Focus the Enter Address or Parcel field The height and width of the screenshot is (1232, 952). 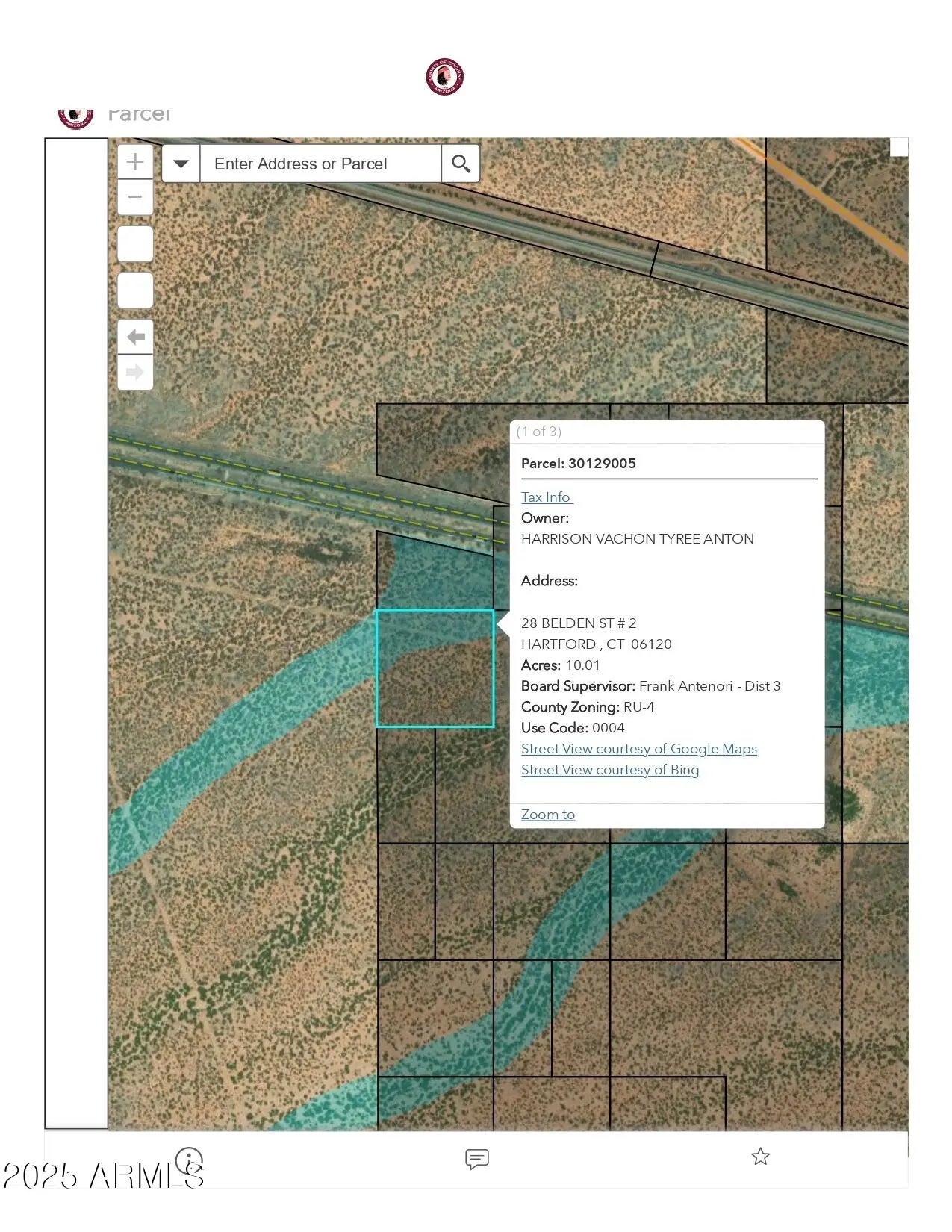[321, 164]
